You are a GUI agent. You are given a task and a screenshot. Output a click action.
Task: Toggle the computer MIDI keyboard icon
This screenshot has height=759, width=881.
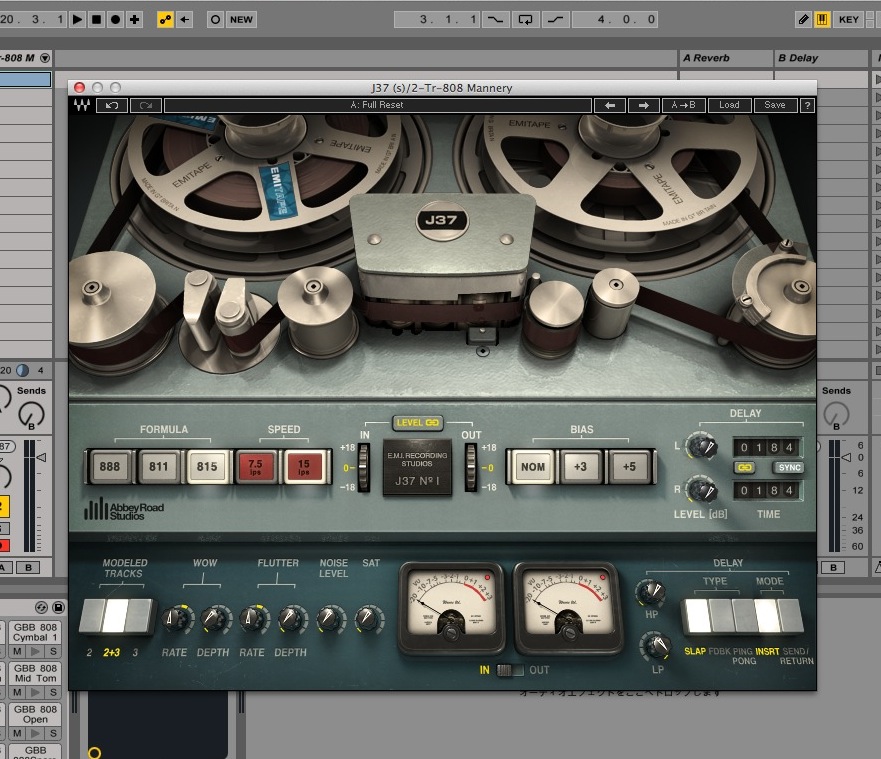coord(822,20)
